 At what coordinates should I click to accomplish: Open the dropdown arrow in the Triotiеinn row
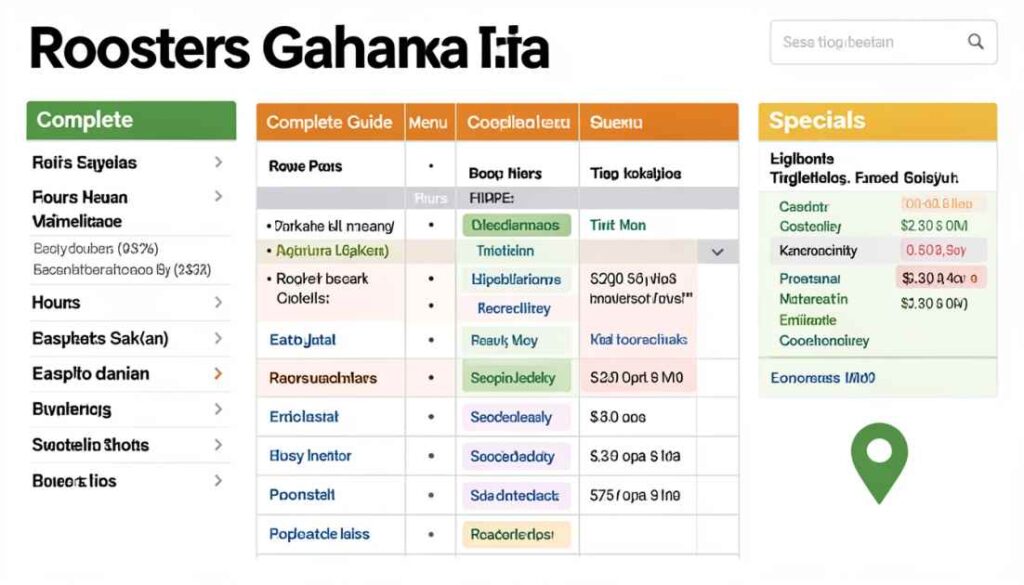tap(717, 253)
